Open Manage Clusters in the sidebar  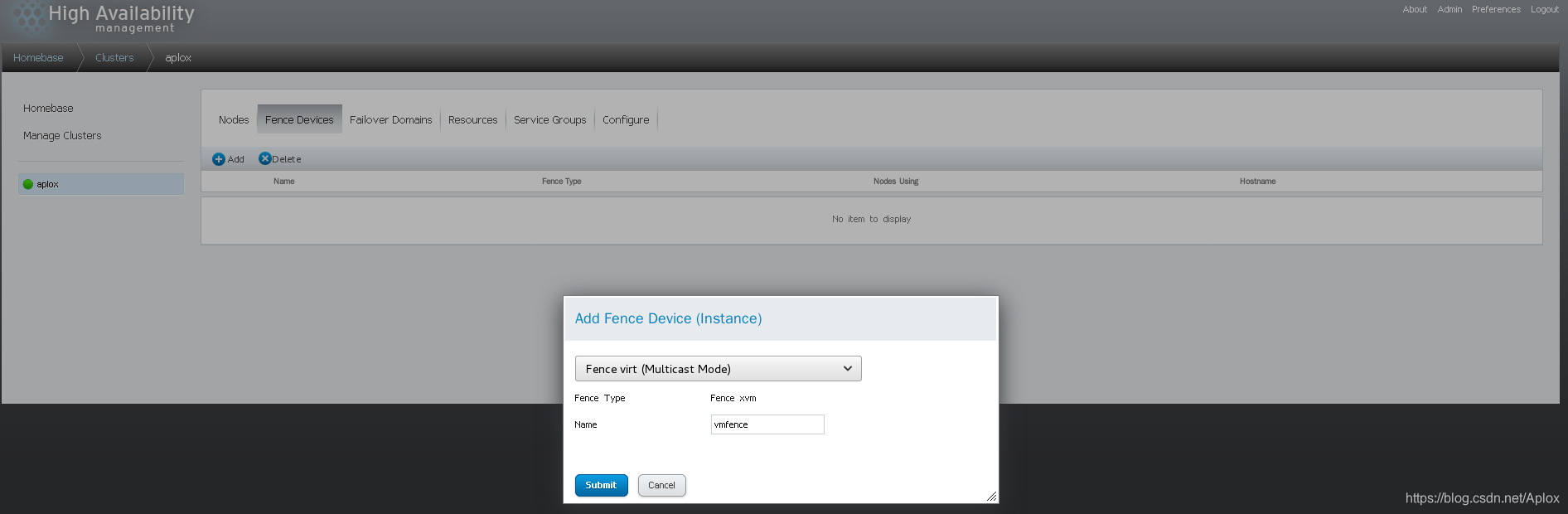(62, 136)
